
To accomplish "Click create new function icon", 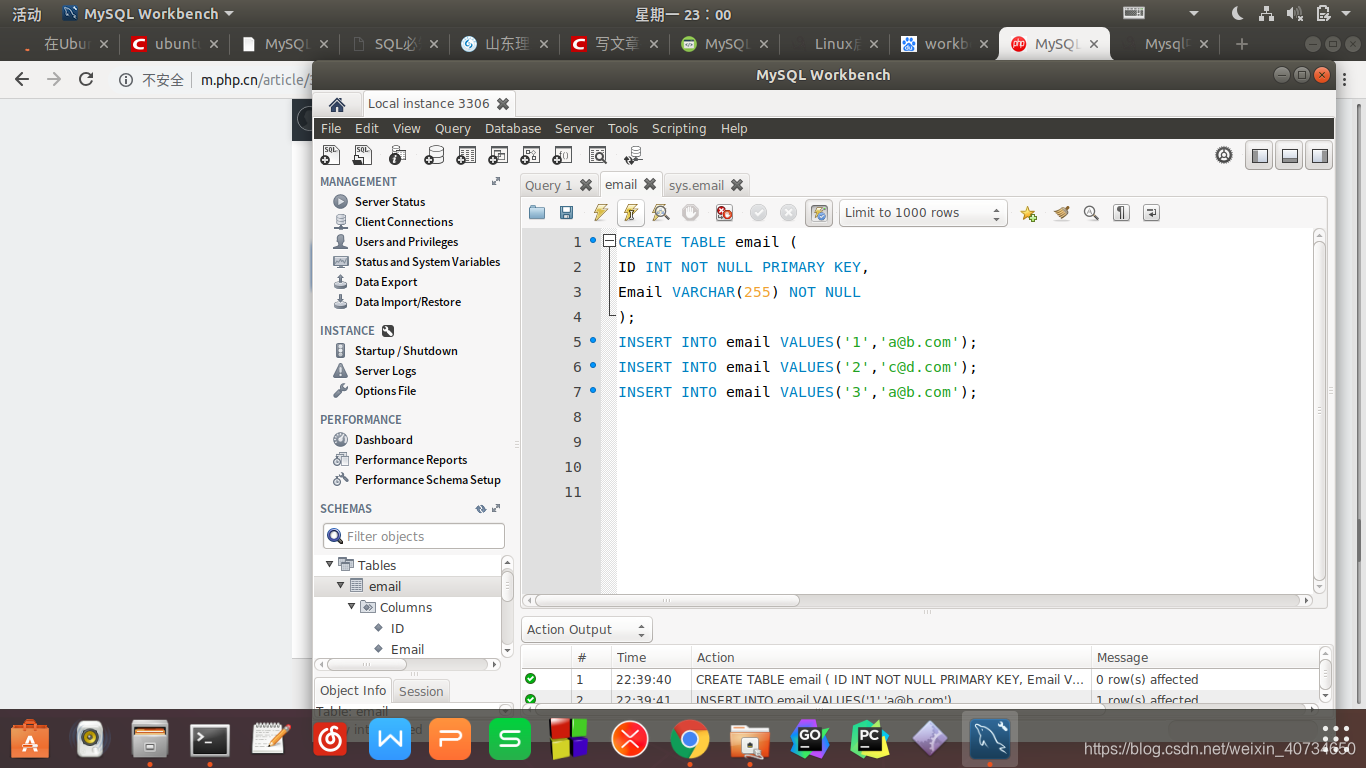I will point(563,155).
